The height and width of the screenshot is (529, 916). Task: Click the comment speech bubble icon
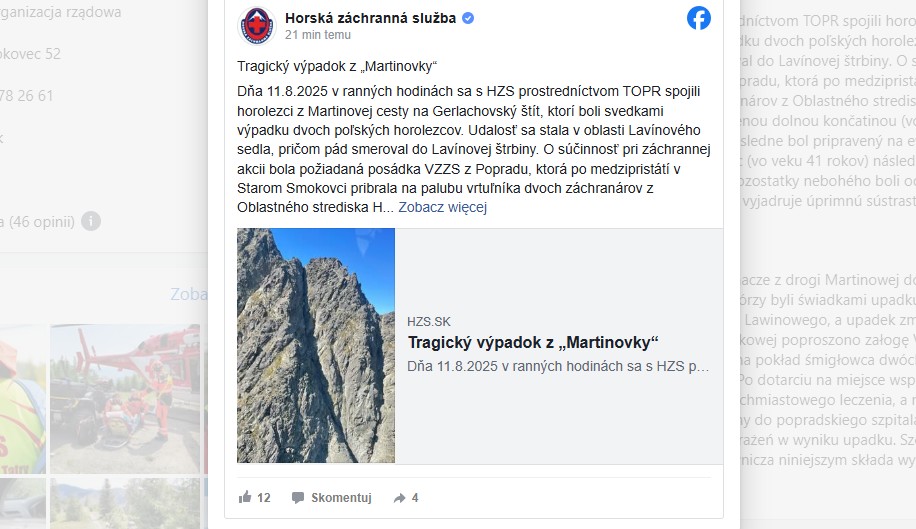[x=298, y=498]
